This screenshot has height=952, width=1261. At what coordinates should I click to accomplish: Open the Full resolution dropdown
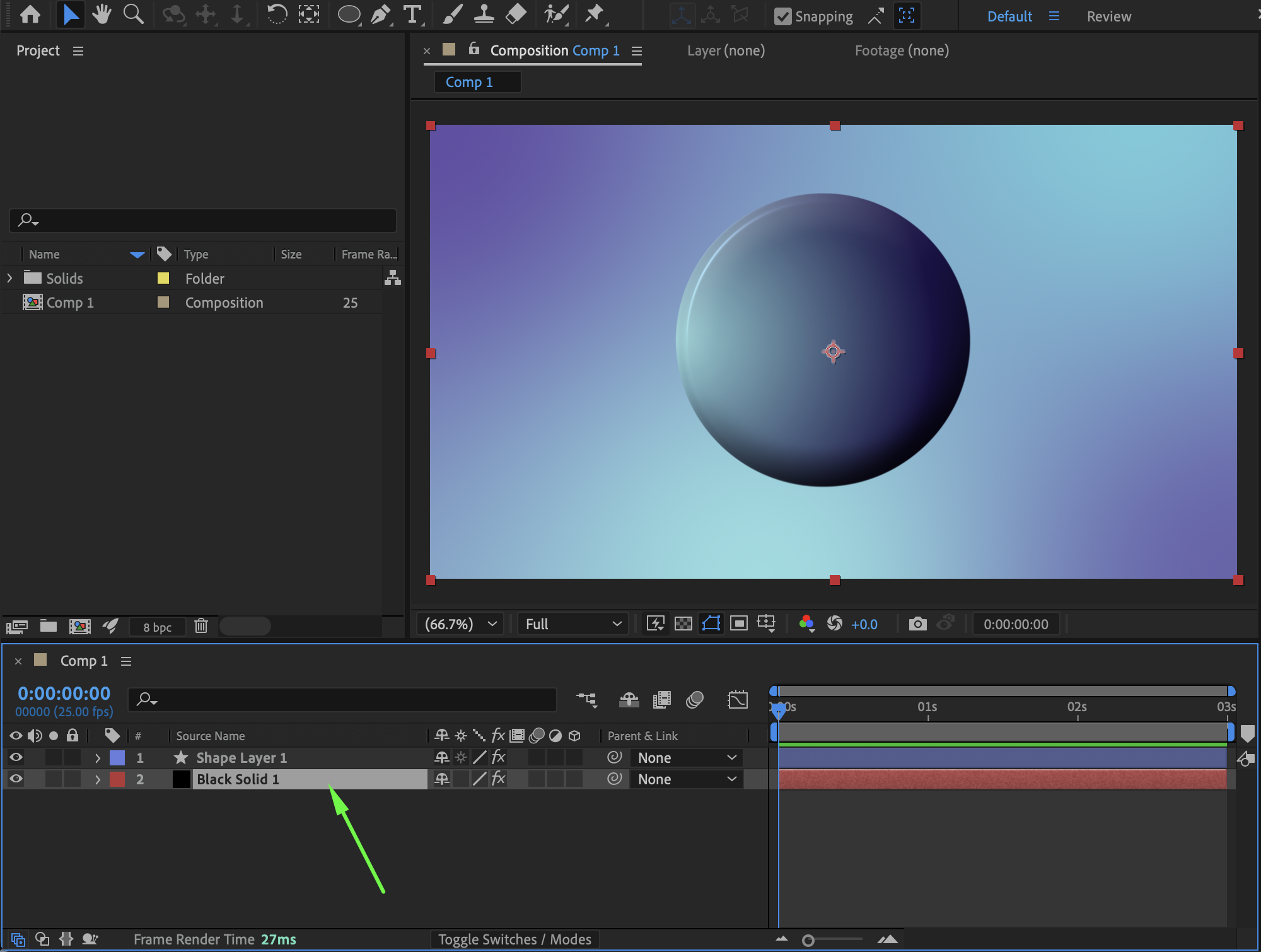pyautogui.click(x=572, y=624)
